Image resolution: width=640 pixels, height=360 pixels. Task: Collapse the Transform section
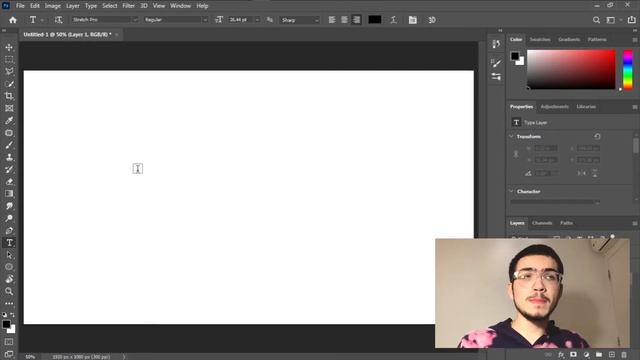(x=511, y=136)
